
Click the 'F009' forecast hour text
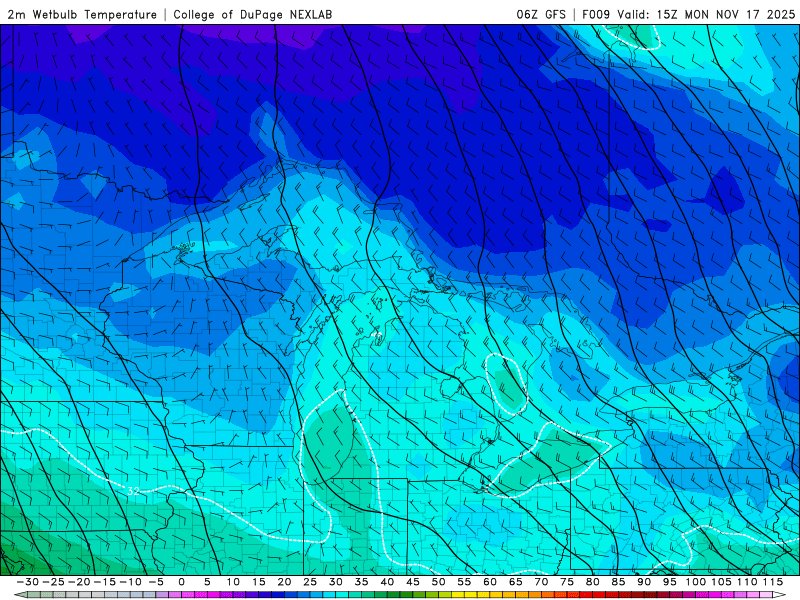tap(595, 15)
